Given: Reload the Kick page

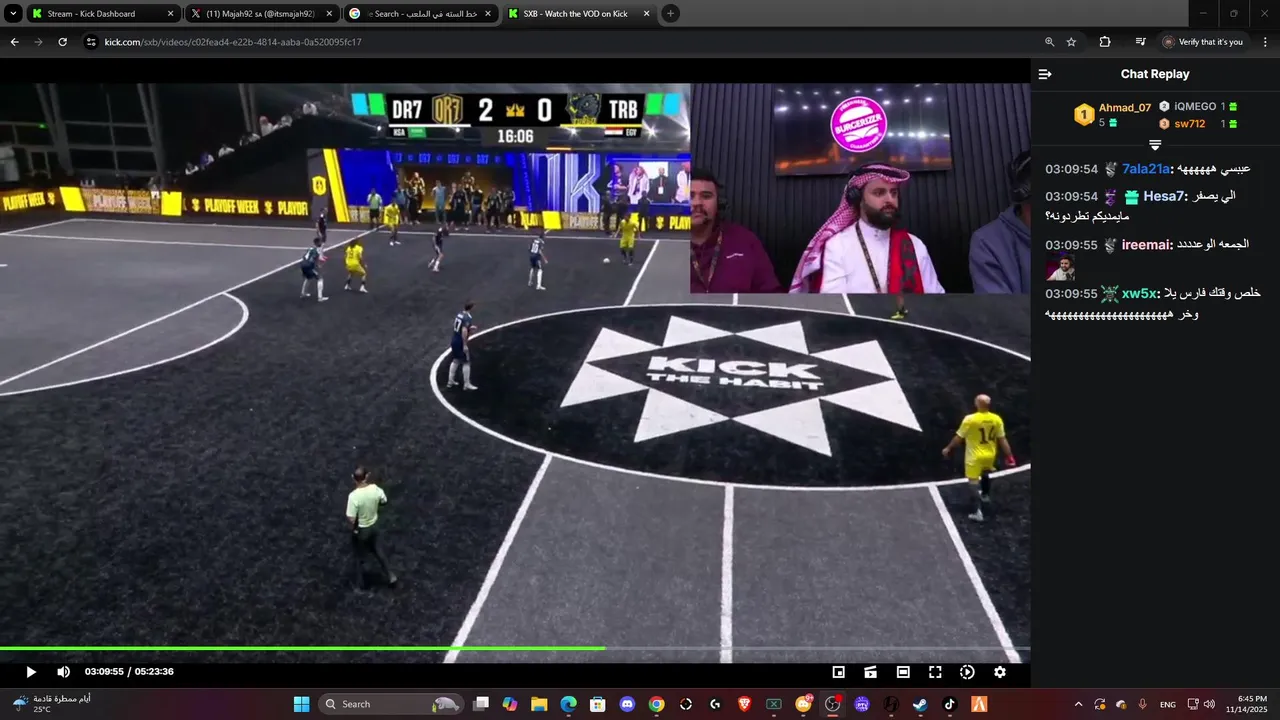Looking at the screenshot, I should (x=62, y=42).
